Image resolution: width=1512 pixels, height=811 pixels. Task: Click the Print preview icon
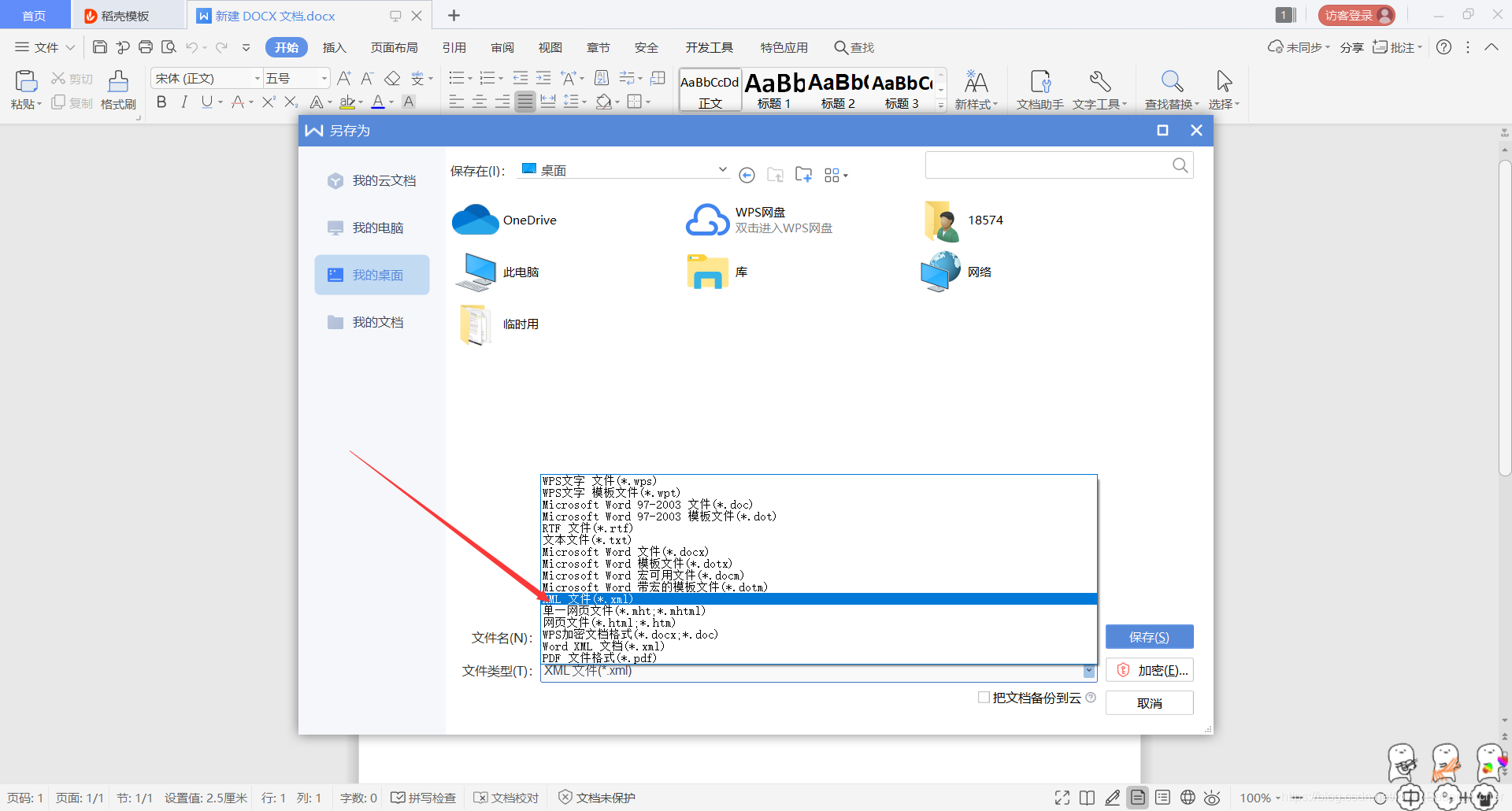pyautogui.click(x=169, y=47)
